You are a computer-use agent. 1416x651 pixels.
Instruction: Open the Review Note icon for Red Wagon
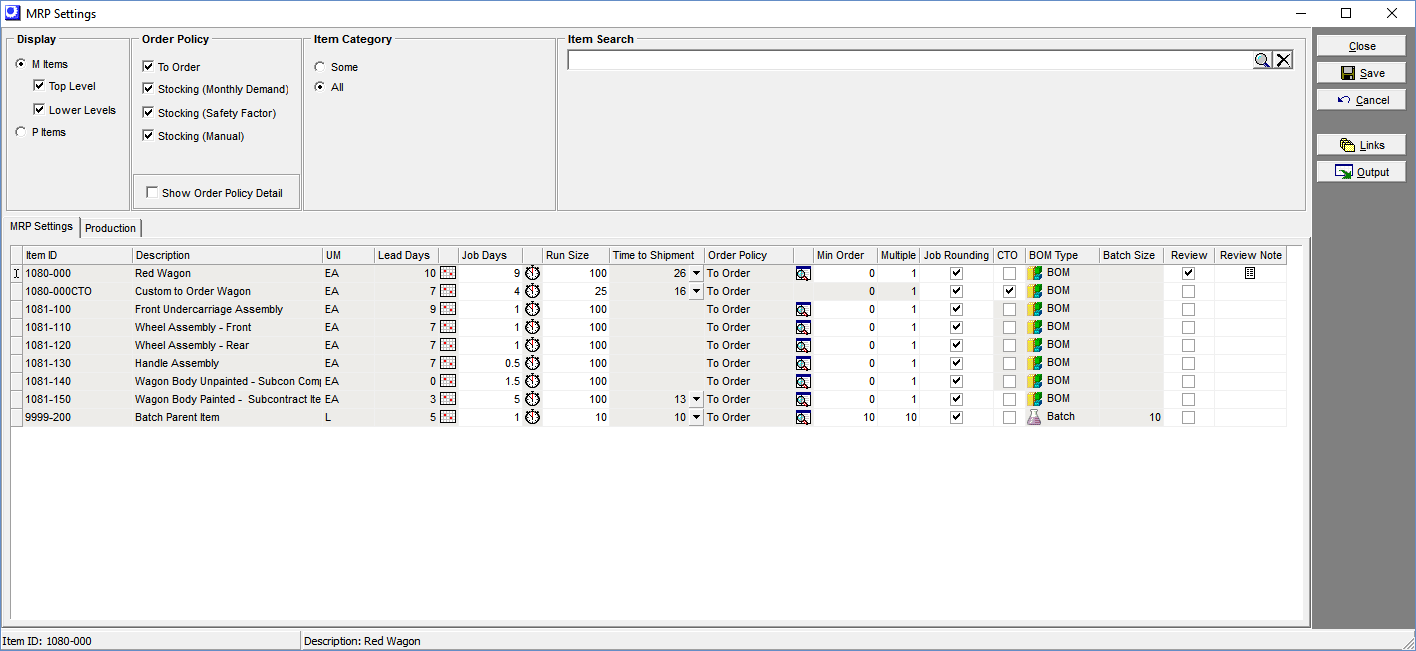click(x=1249, y=273)
